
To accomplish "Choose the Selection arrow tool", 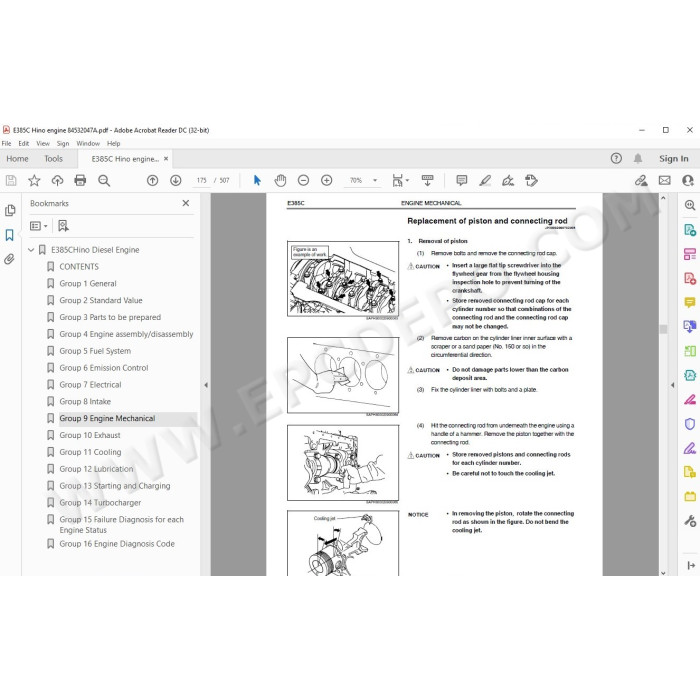I will tap(257, 180).
